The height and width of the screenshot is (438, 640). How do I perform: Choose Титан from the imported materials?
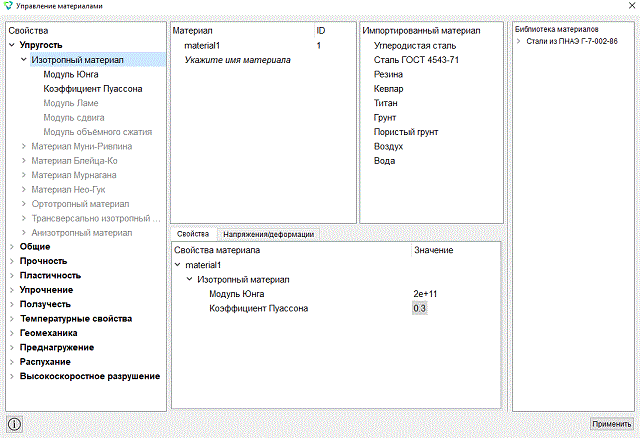[x=385, y=103]
